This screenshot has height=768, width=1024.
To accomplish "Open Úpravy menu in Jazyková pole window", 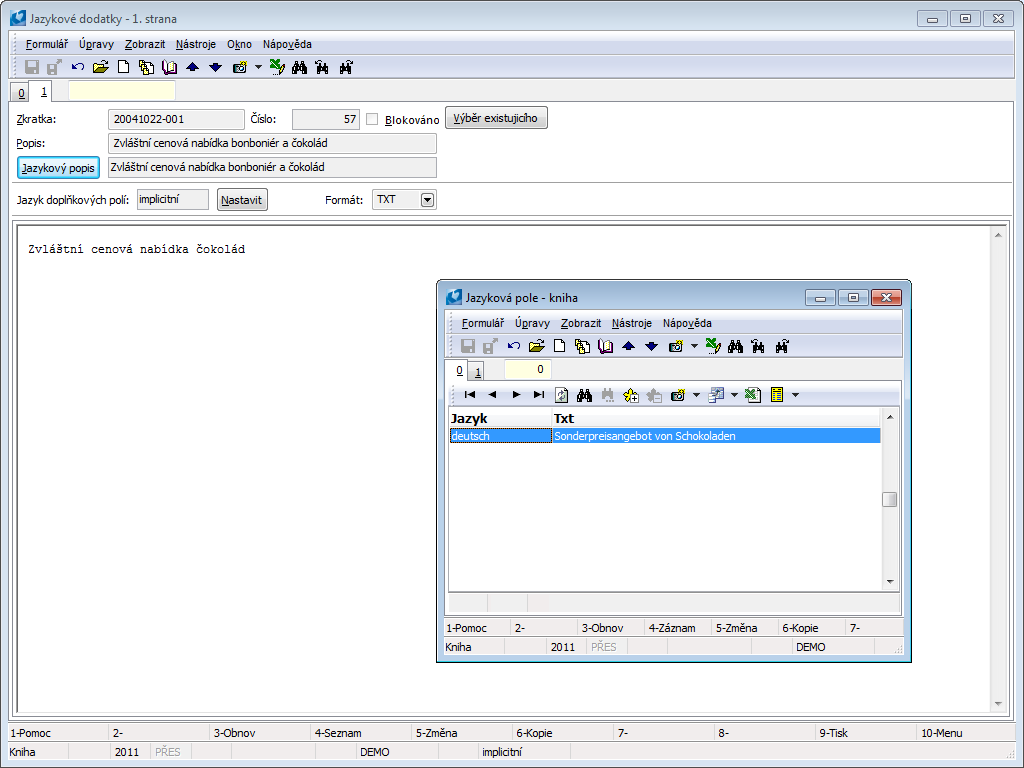I will [x=532, y=323].
